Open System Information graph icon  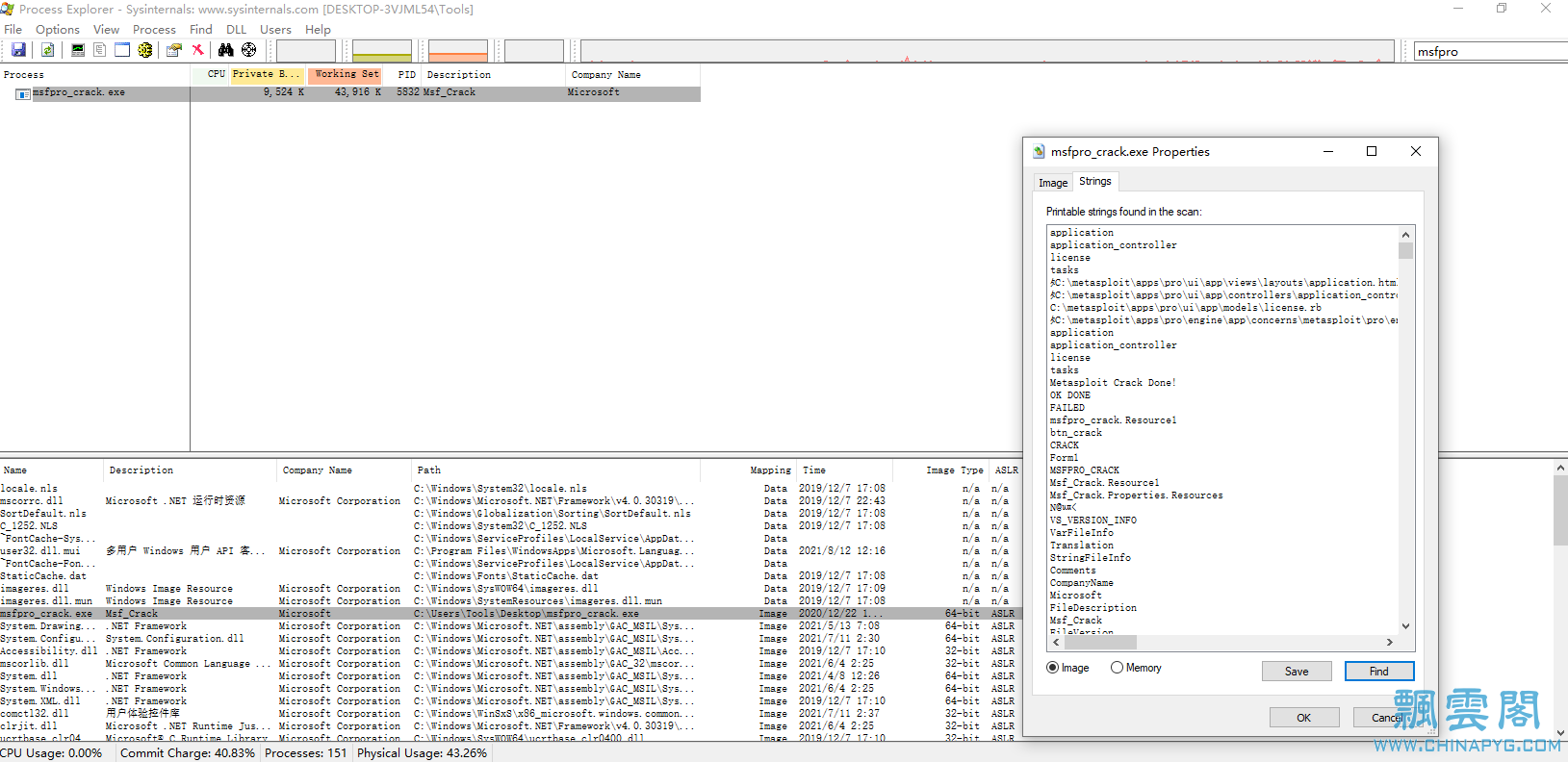78,50
